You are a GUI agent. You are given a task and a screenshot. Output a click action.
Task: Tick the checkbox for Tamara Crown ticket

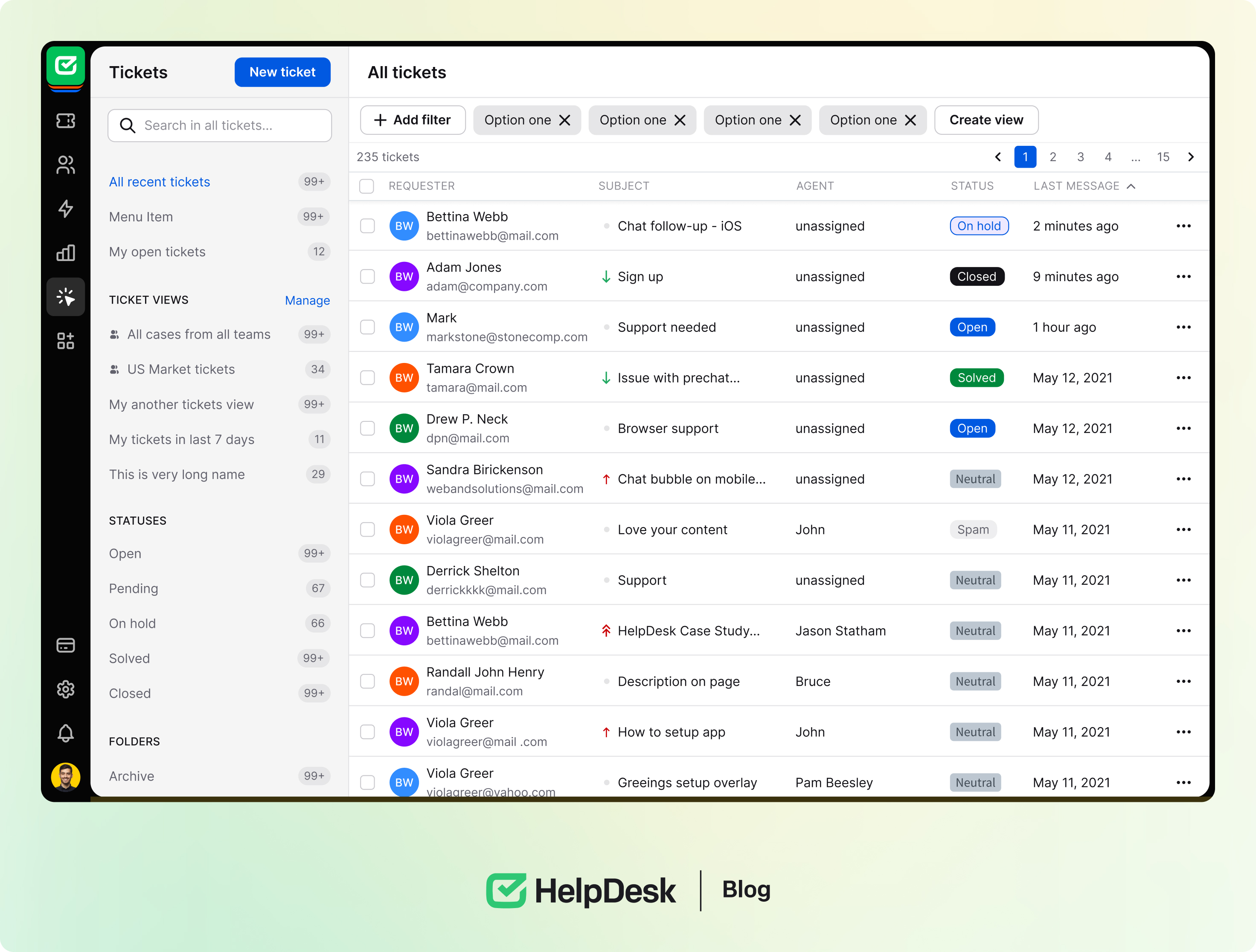pyautogui.click(x=367, y=377)
